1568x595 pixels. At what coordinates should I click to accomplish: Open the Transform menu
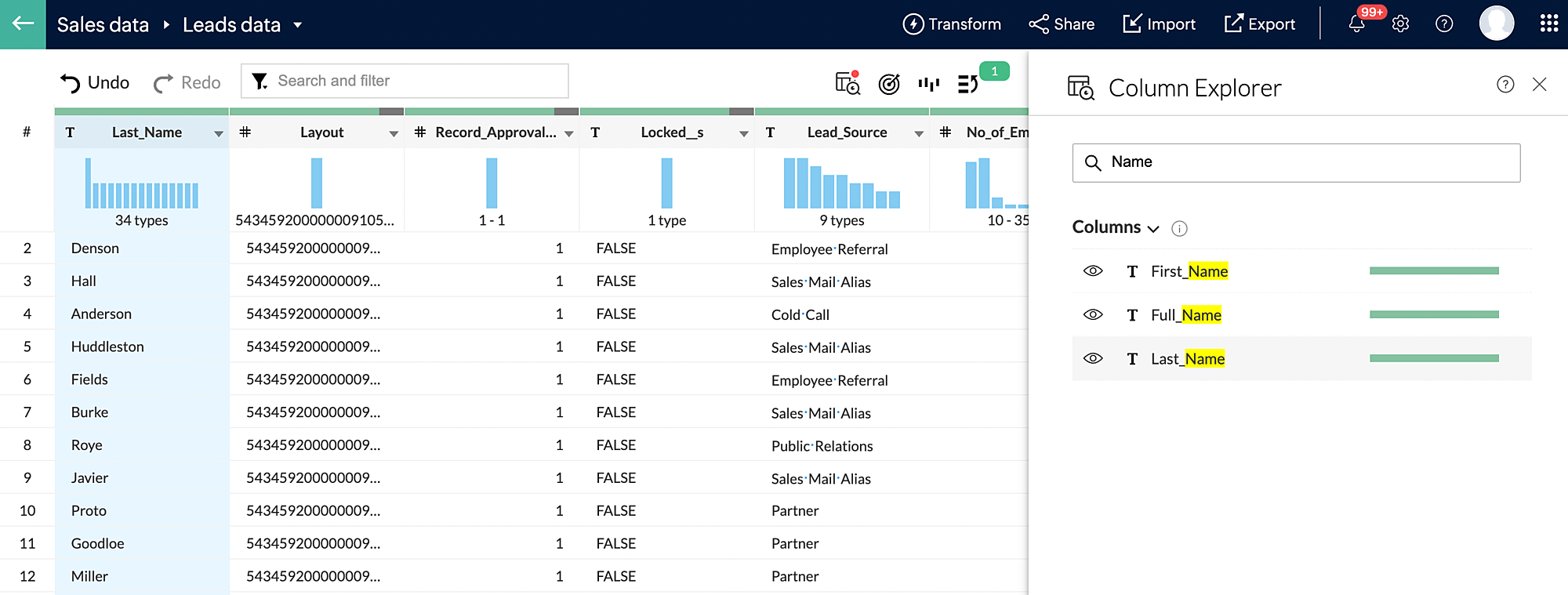pyautogui.click(x=952, y=24)
